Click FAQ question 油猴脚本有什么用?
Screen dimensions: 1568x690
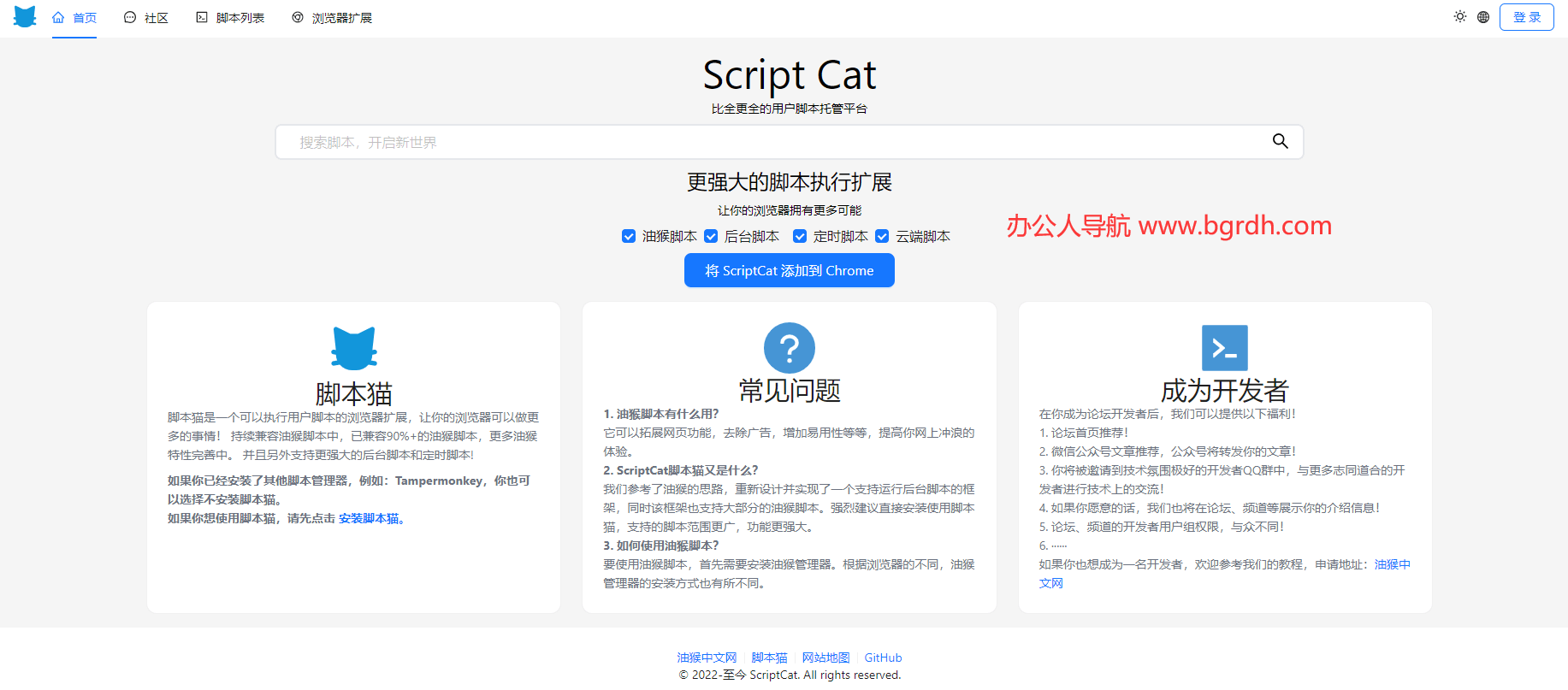pyautogui.click(x=661, y=414)
